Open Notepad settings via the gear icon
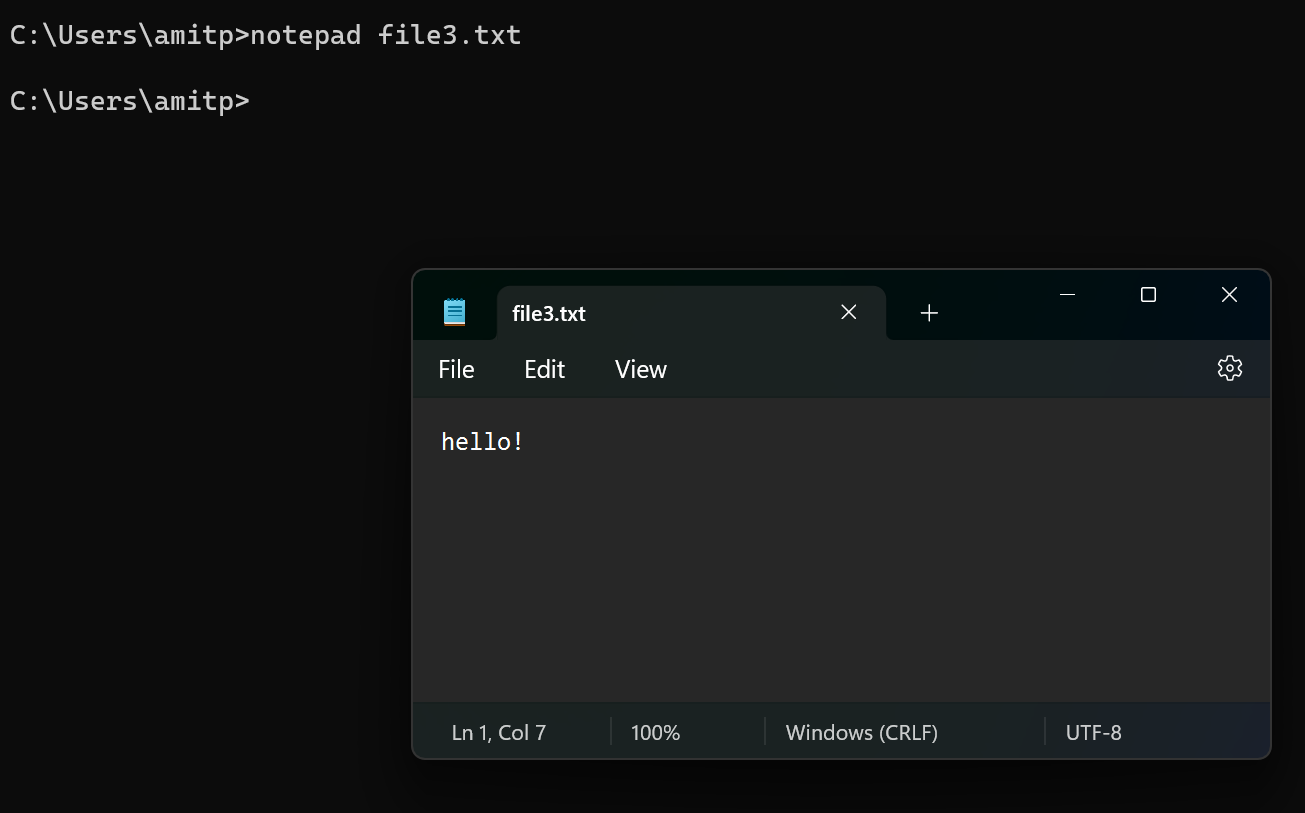The width and height of the screenshot is (1305, 813). click(1229, 368)
